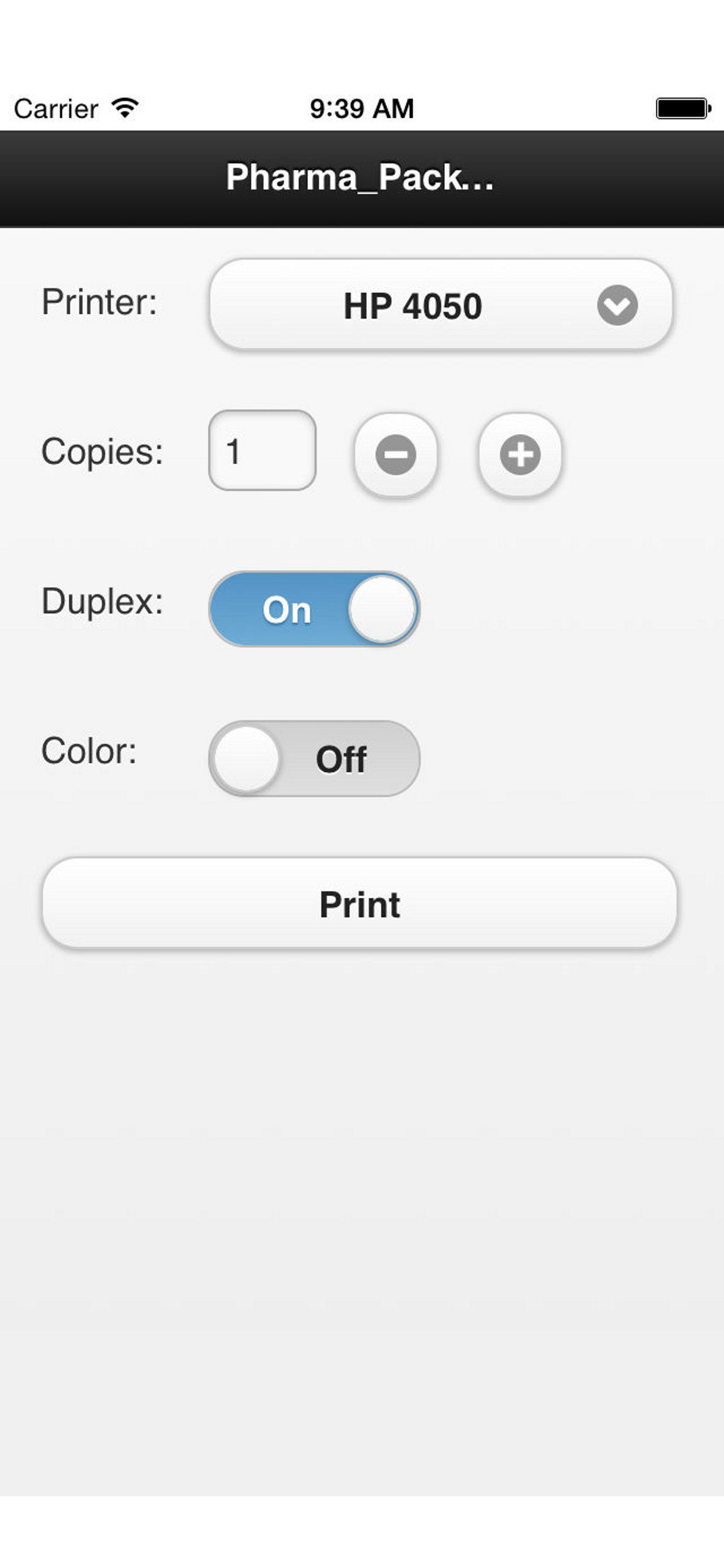Click the Duplex: label
724x1568 pixels.
click(102, 602)
